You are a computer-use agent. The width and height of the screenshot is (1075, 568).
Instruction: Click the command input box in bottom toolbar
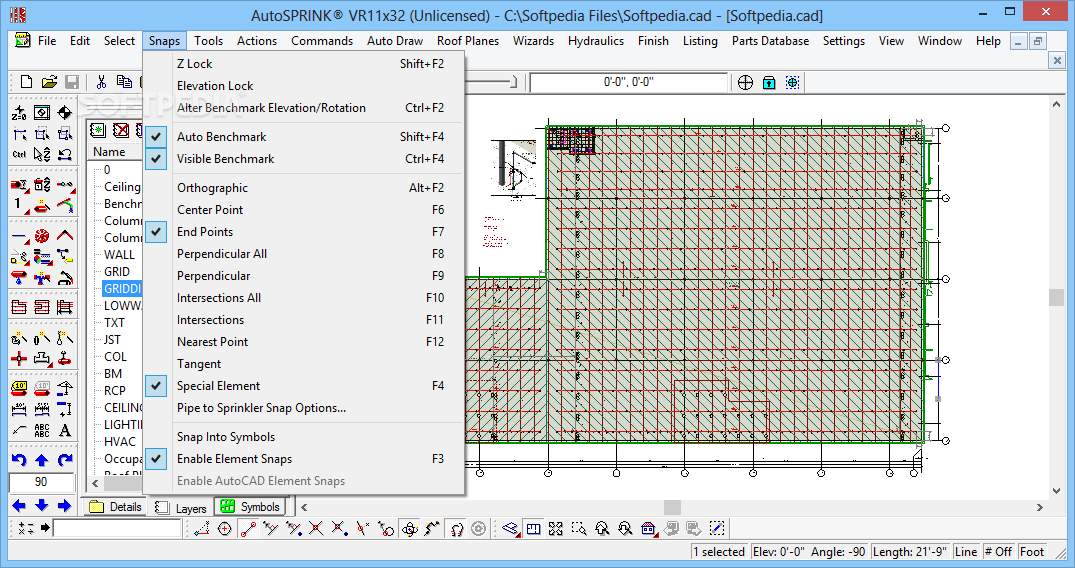pos(117,528)
